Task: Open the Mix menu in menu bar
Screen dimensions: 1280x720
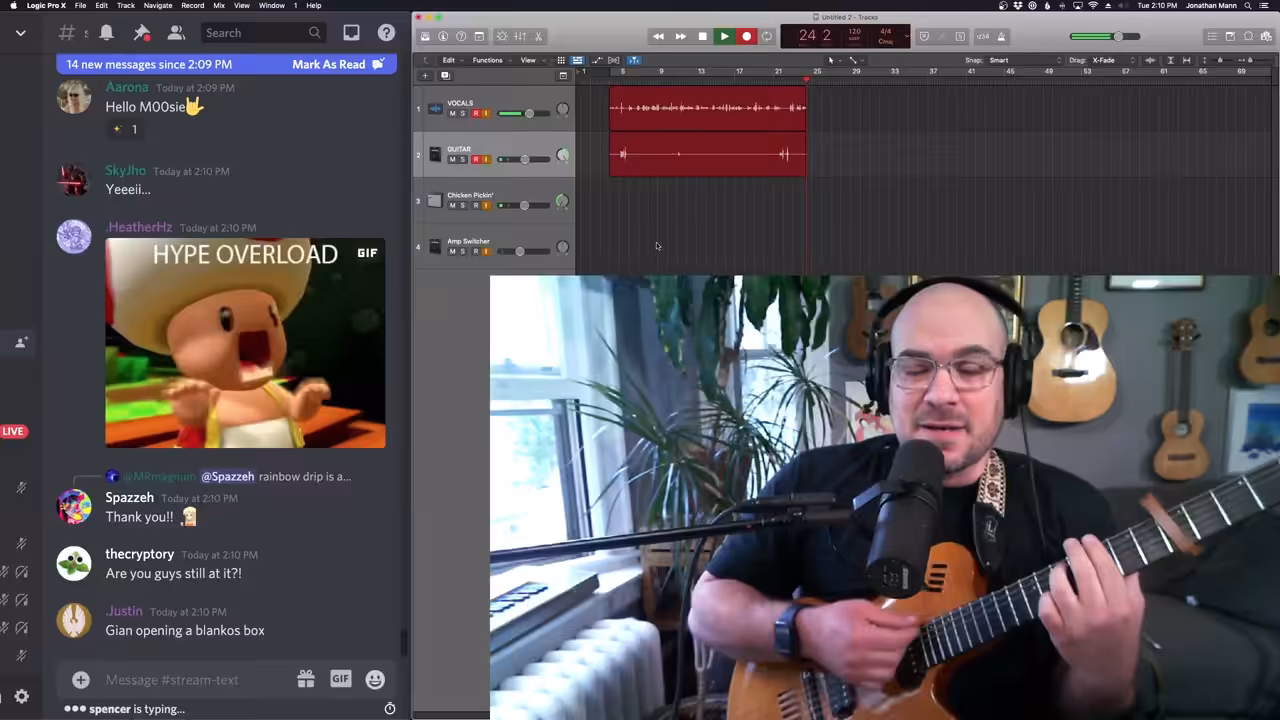Action: (219, 5)
